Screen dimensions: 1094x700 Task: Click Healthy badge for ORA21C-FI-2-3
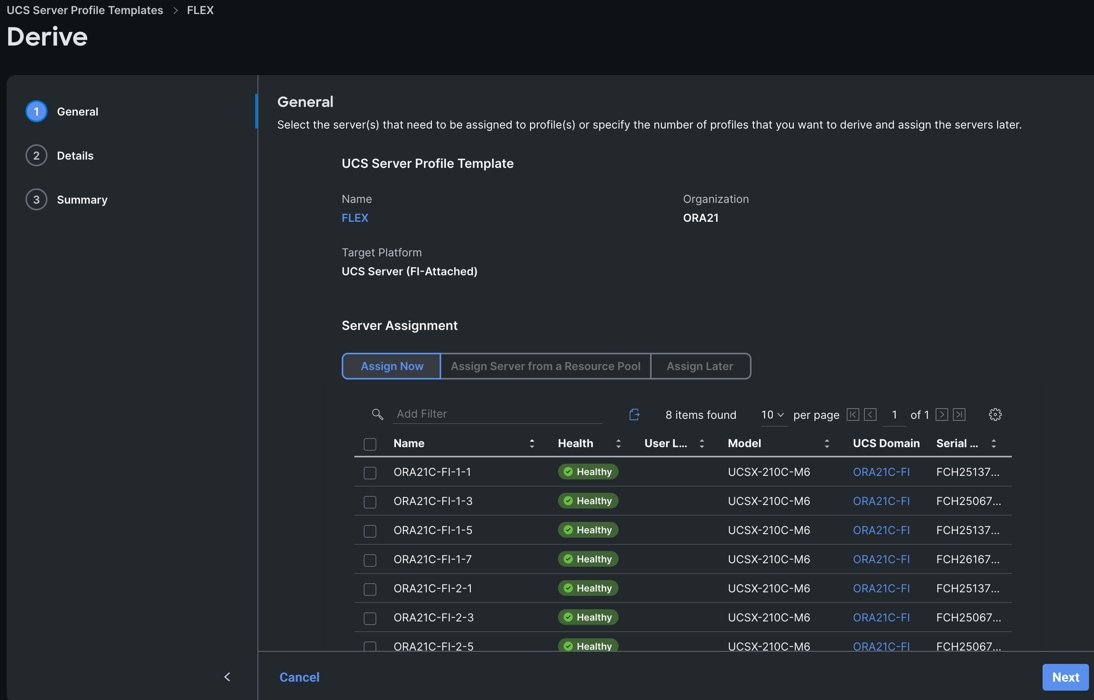click(588, 618)
